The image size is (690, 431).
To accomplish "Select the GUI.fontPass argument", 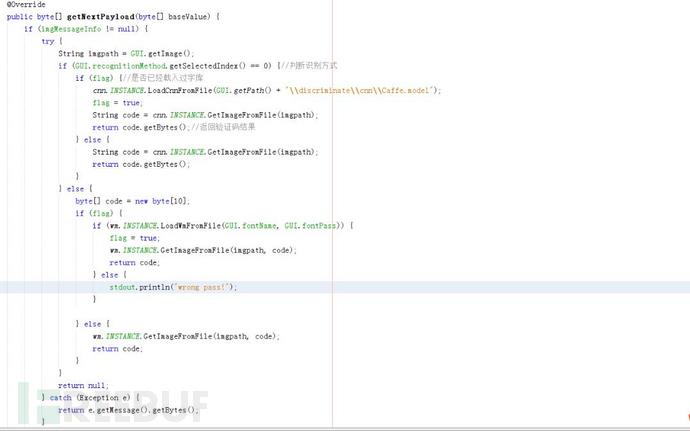I will coord(310,226).
